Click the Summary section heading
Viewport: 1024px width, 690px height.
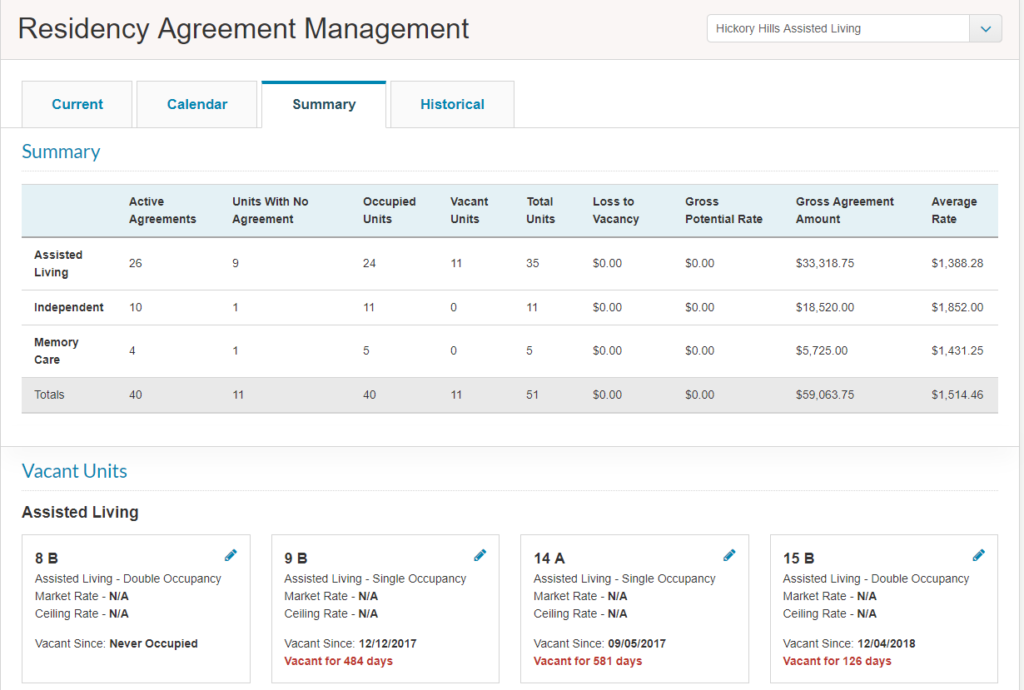point(61,151)
